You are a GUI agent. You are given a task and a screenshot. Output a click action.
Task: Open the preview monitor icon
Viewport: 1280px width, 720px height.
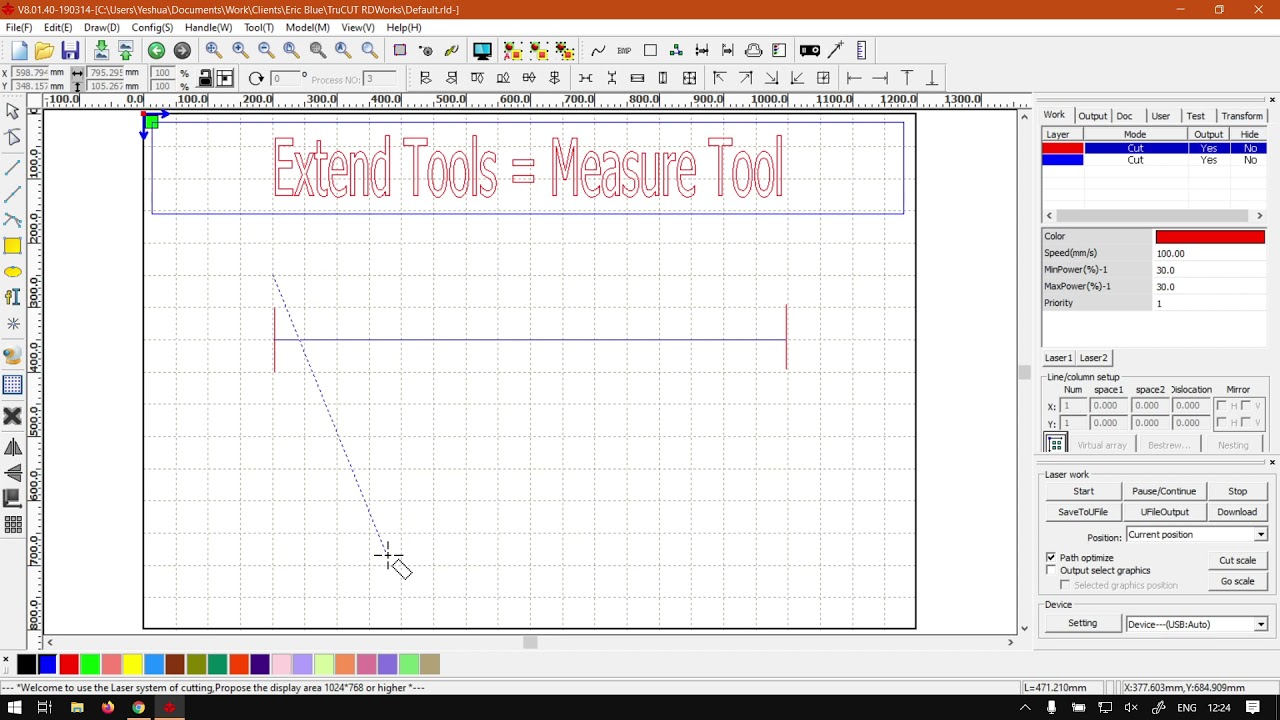click(482, 51)
